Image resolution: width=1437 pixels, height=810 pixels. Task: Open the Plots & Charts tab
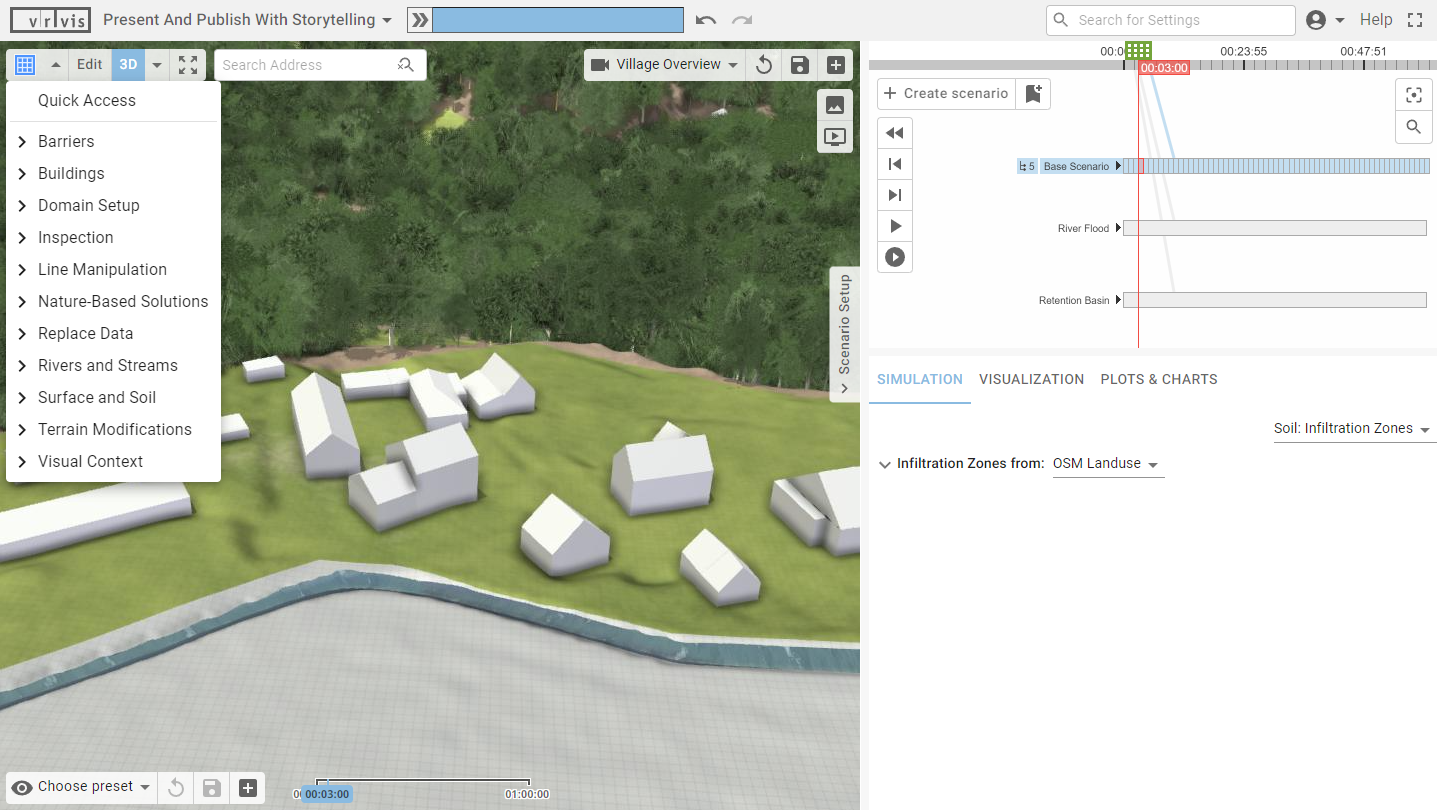(x=1158, y=379)
